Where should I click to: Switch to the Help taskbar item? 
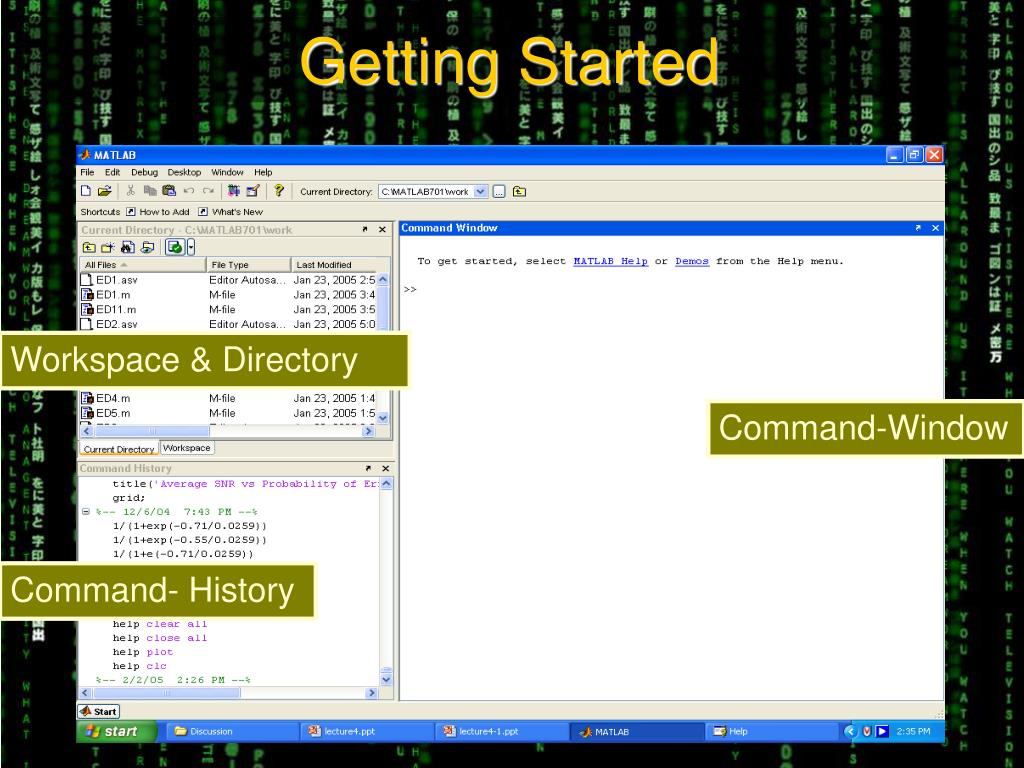click(771, 731)
